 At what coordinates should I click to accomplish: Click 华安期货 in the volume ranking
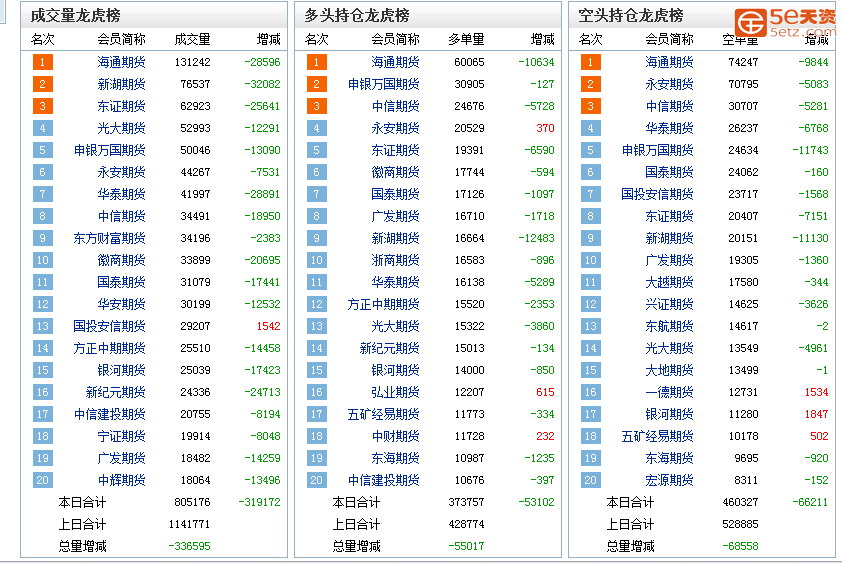pyautogui.click(x=121, y=305)
